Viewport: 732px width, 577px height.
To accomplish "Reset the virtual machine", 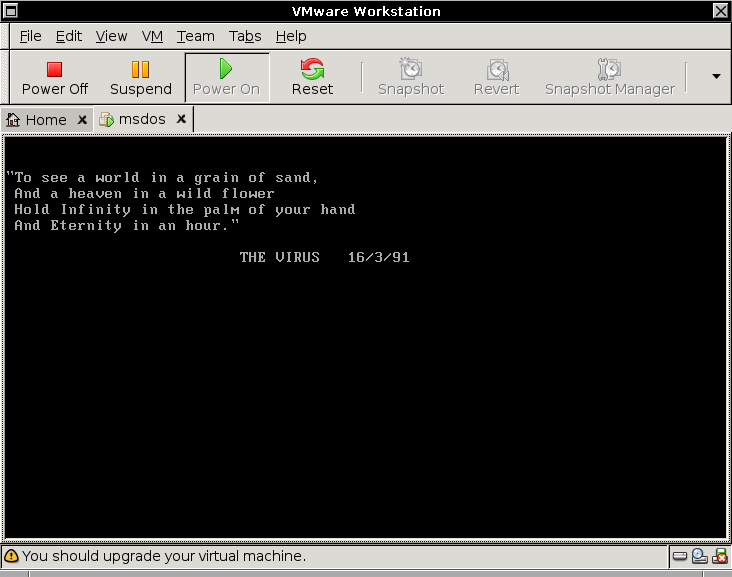I will tap(312, 78).
